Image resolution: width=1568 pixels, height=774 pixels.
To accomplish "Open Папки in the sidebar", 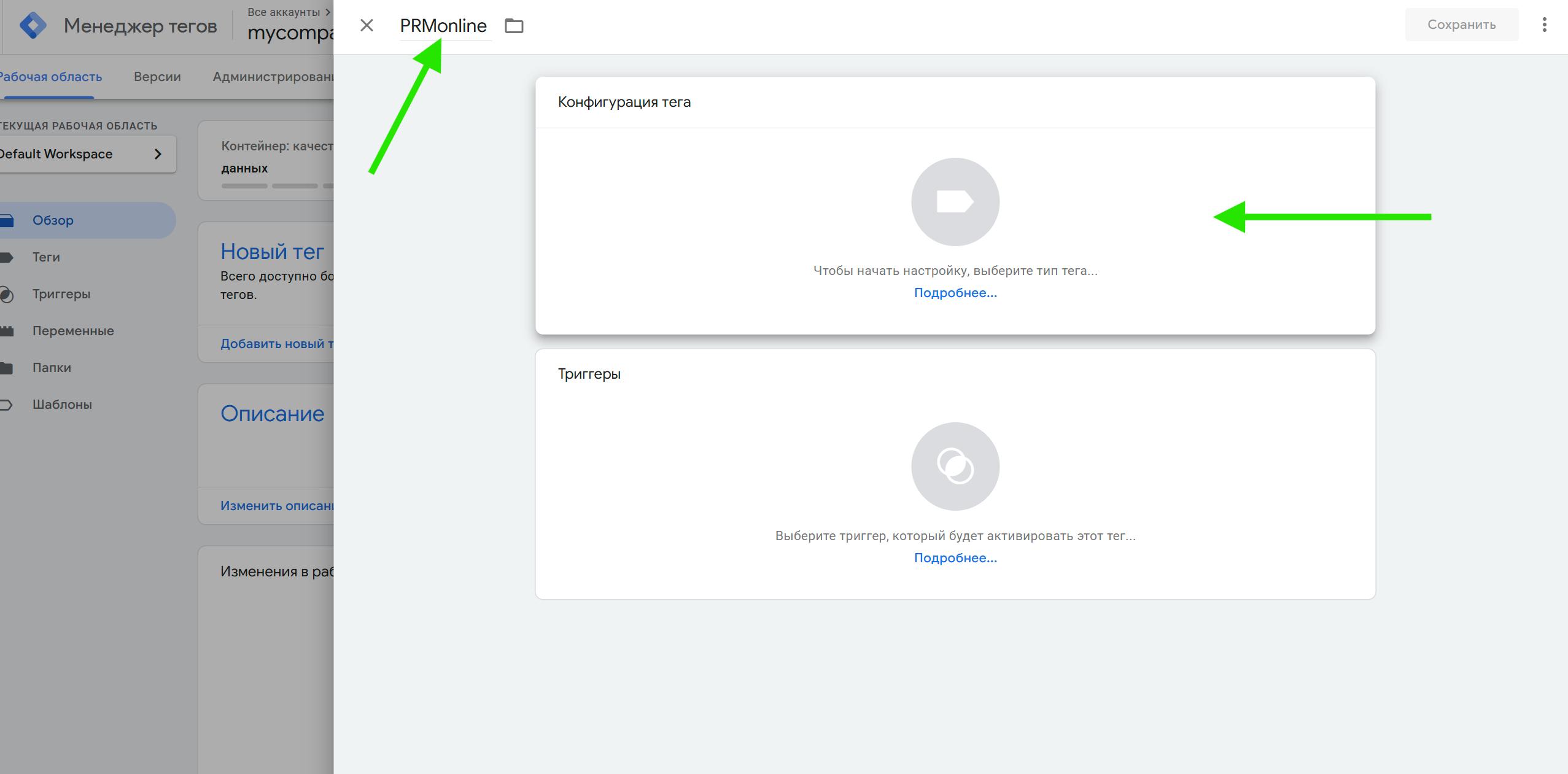I will (x=52, y=368).
